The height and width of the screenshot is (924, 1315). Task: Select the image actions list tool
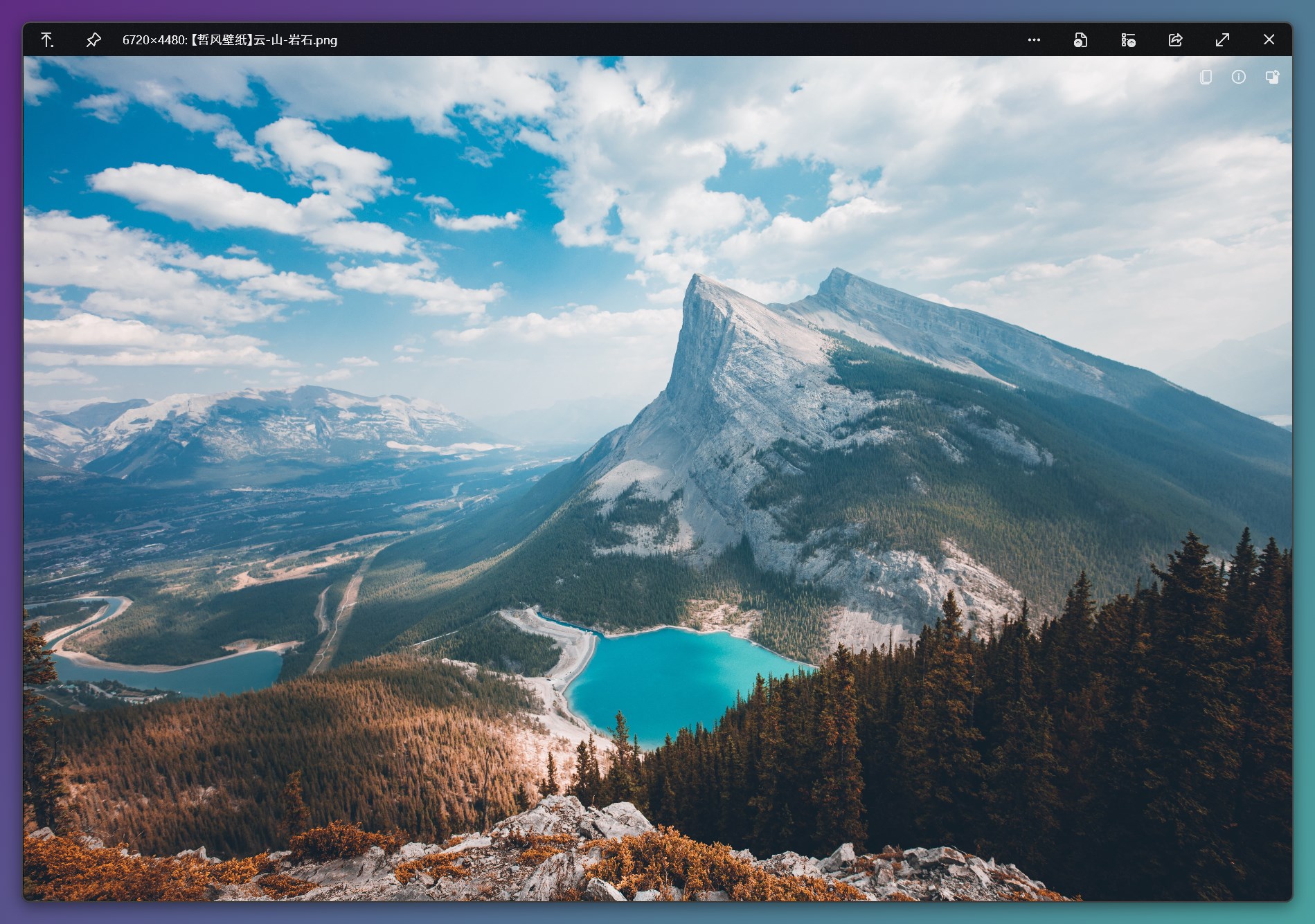(1127, 40)
